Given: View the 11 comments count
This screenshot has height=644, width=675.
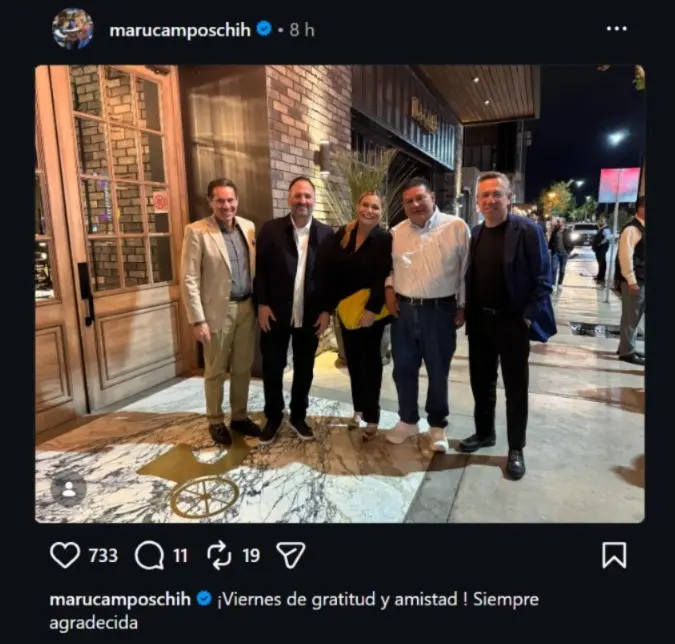Looking at the screenshot, I should point(180,555).
